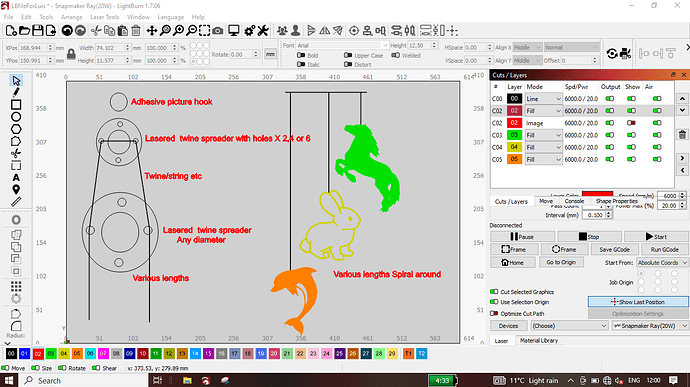690x387 pixels.
Task: Open the Align Y dropdown
Action: [527, 60]
